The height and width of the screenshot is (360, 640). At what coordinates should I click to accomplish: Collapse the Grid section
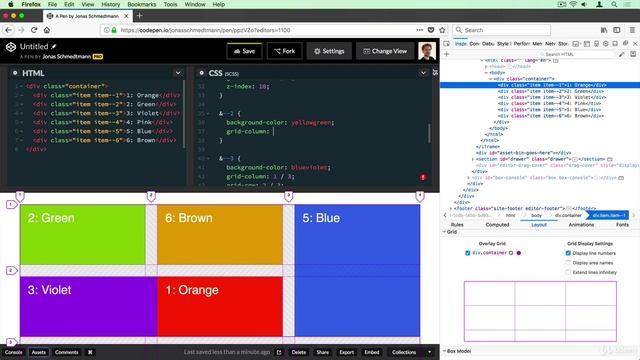point(444,232)
